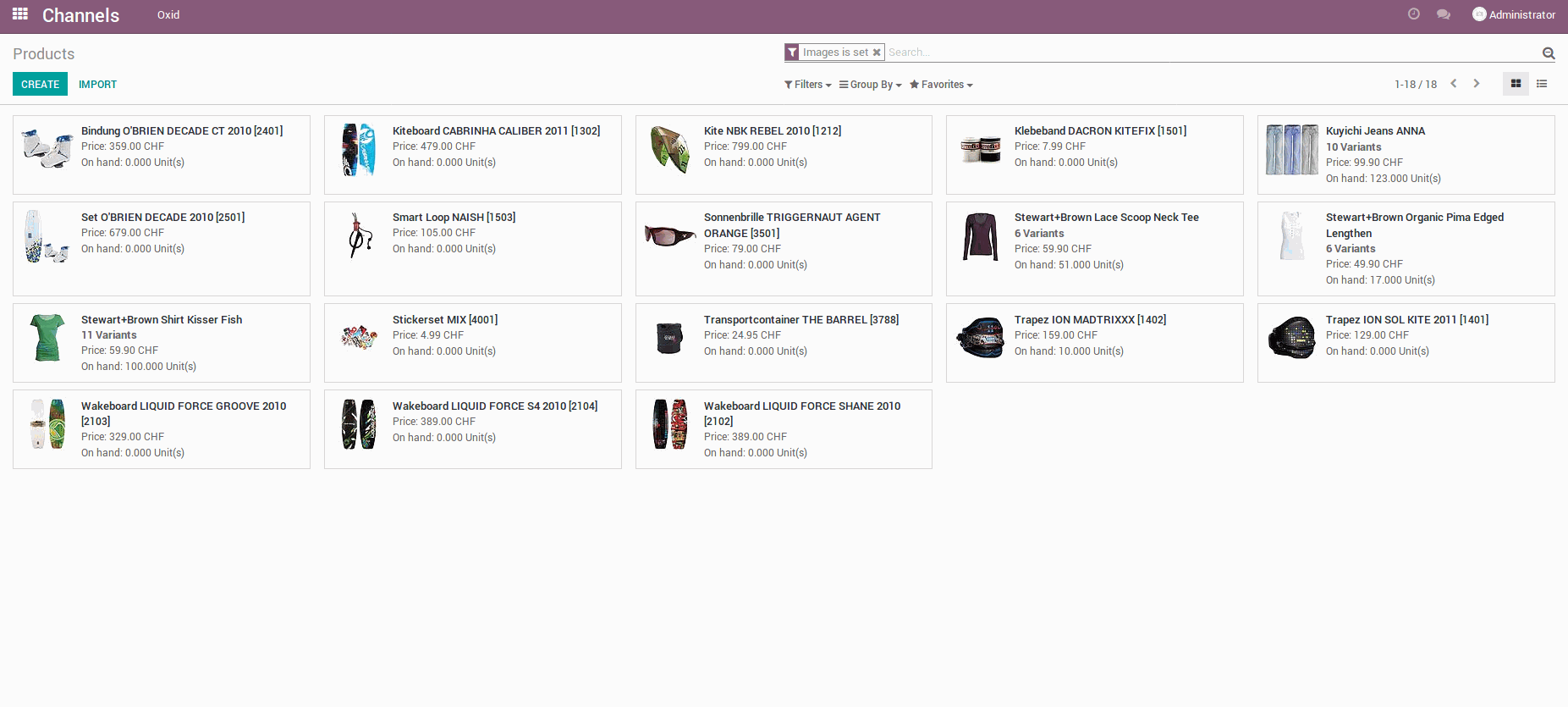Screen dimensions: 1568x707
Task: Click the Create button
Action: [x=40, y=84]
